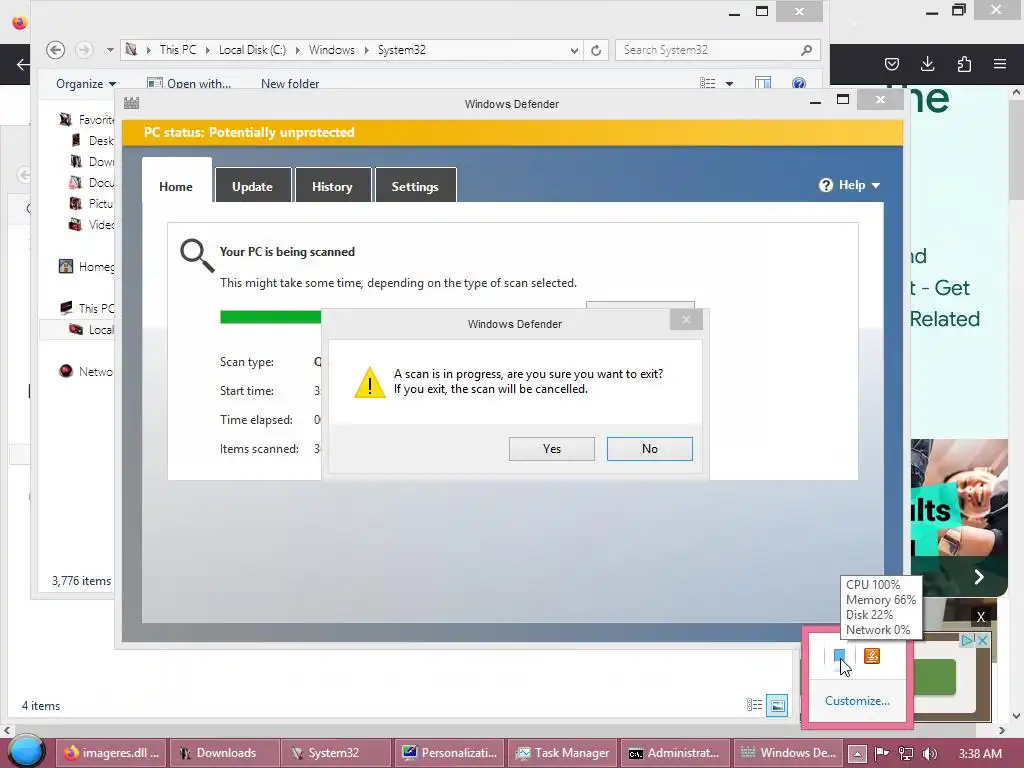
Task: Click the blue tray icon in overflow
Action: pos(840,655)
